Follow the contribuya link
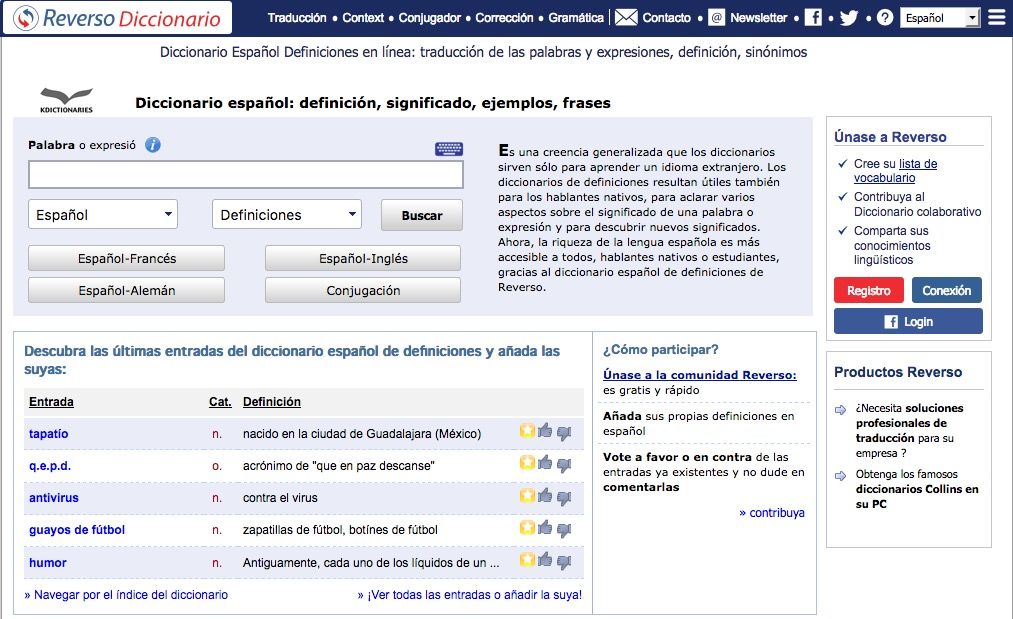 [x=775, y=512]
